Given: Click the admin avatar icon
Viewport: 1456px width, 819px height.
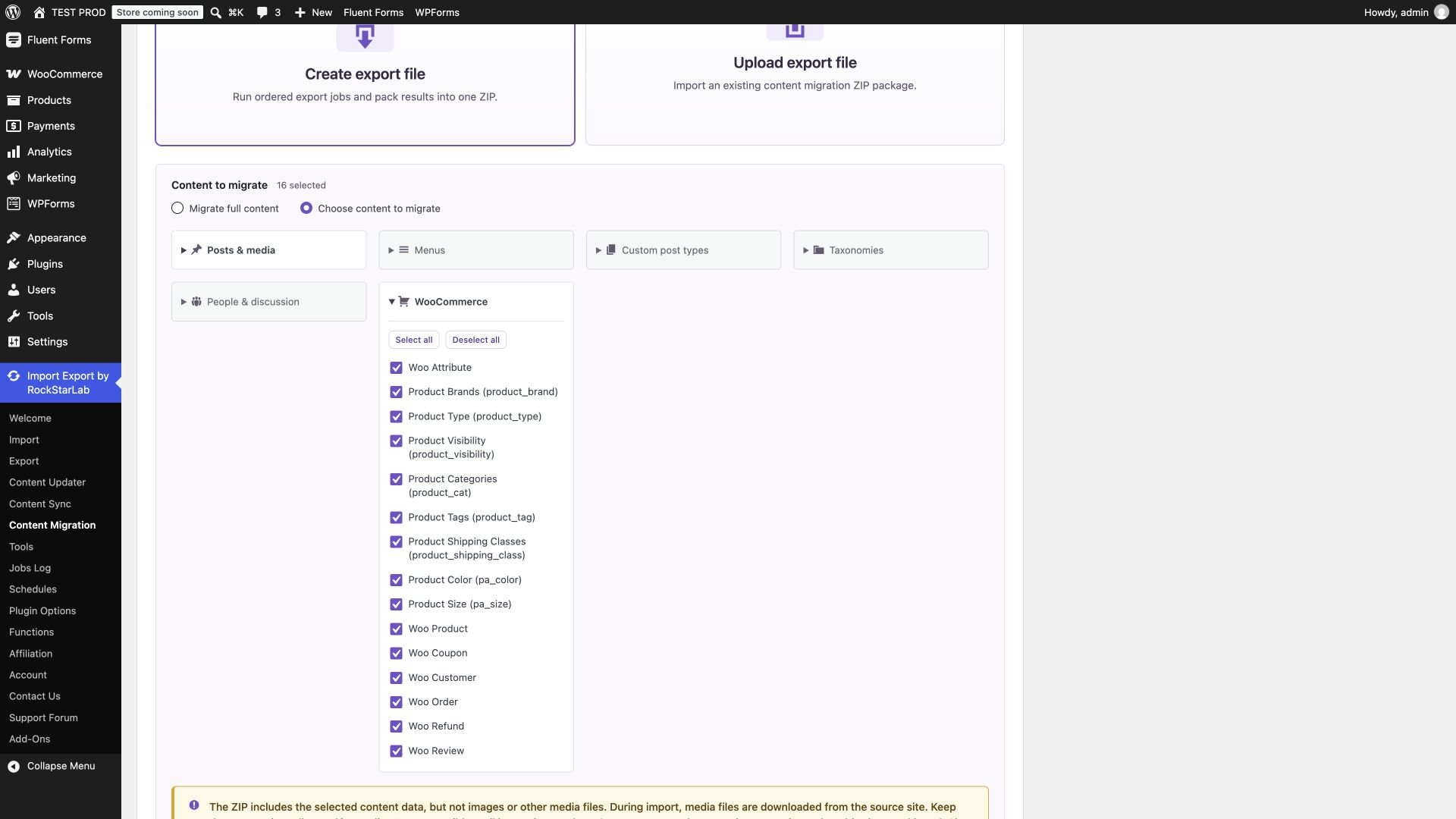Looking at the screenshot, I should coord(1442,12).
